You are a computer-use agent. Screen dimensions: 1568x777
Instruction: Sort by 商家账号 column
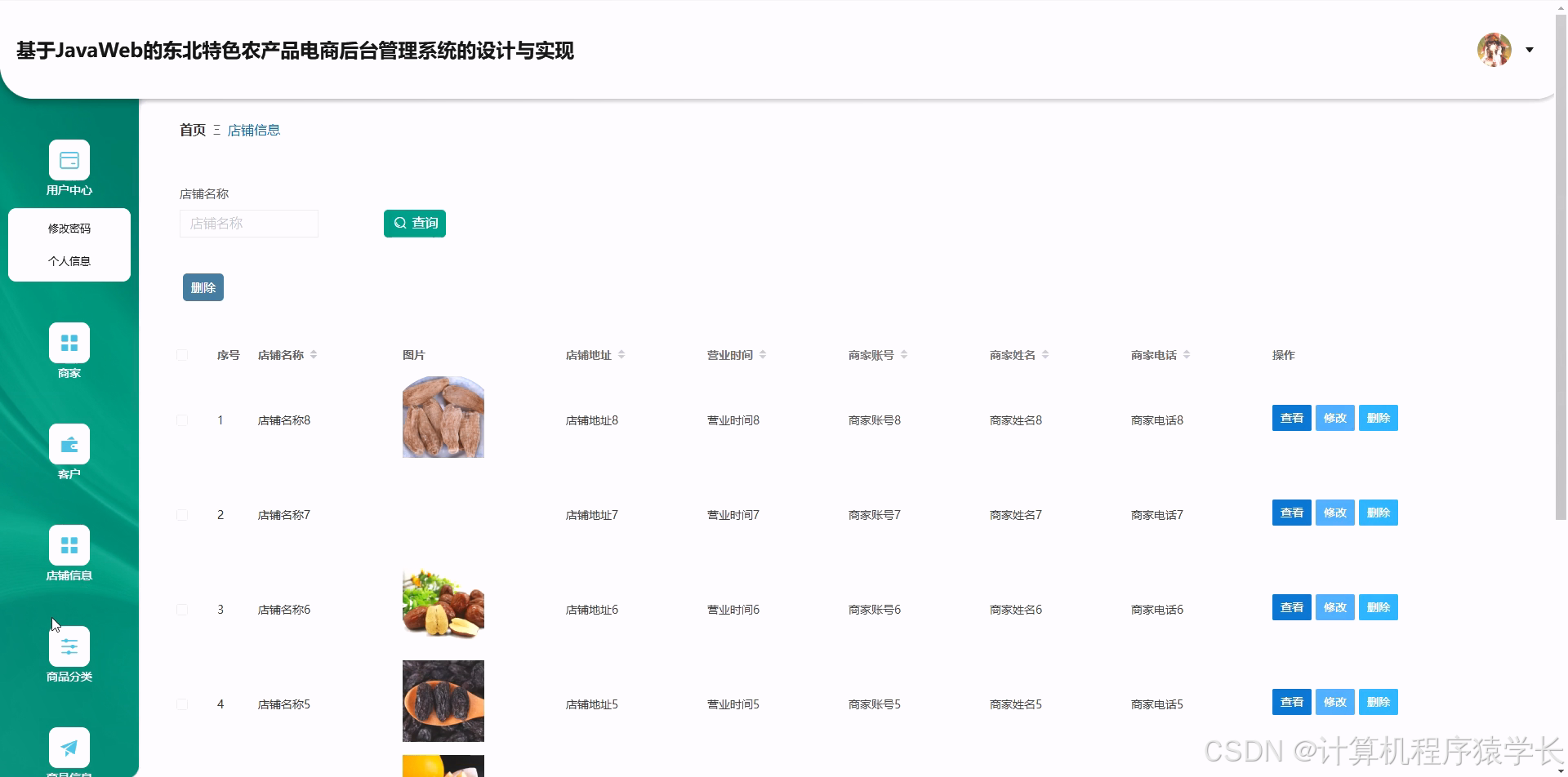click(x=904, y=355)
